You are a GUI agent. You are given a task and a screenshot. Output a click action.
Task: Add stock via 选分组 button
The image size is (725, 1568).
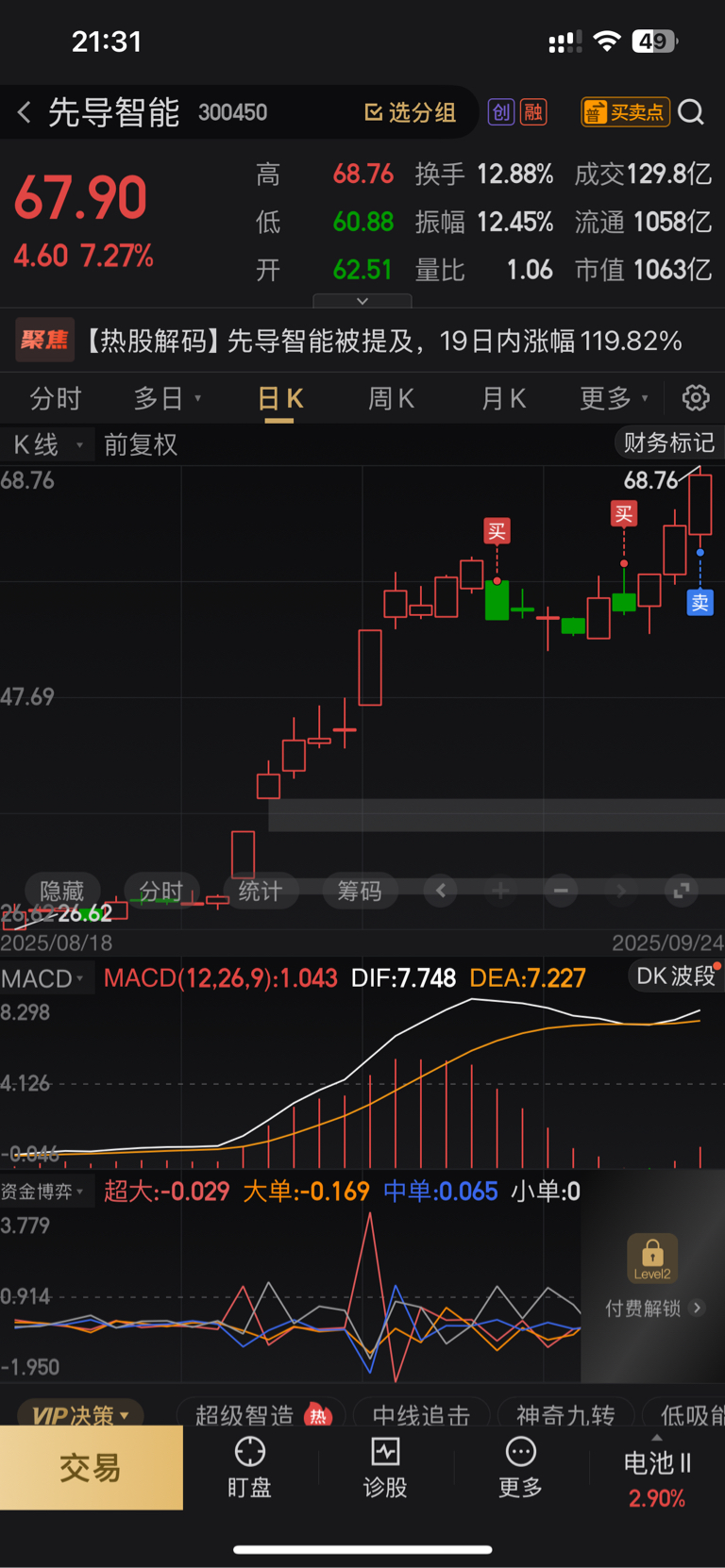coord(411,112)
